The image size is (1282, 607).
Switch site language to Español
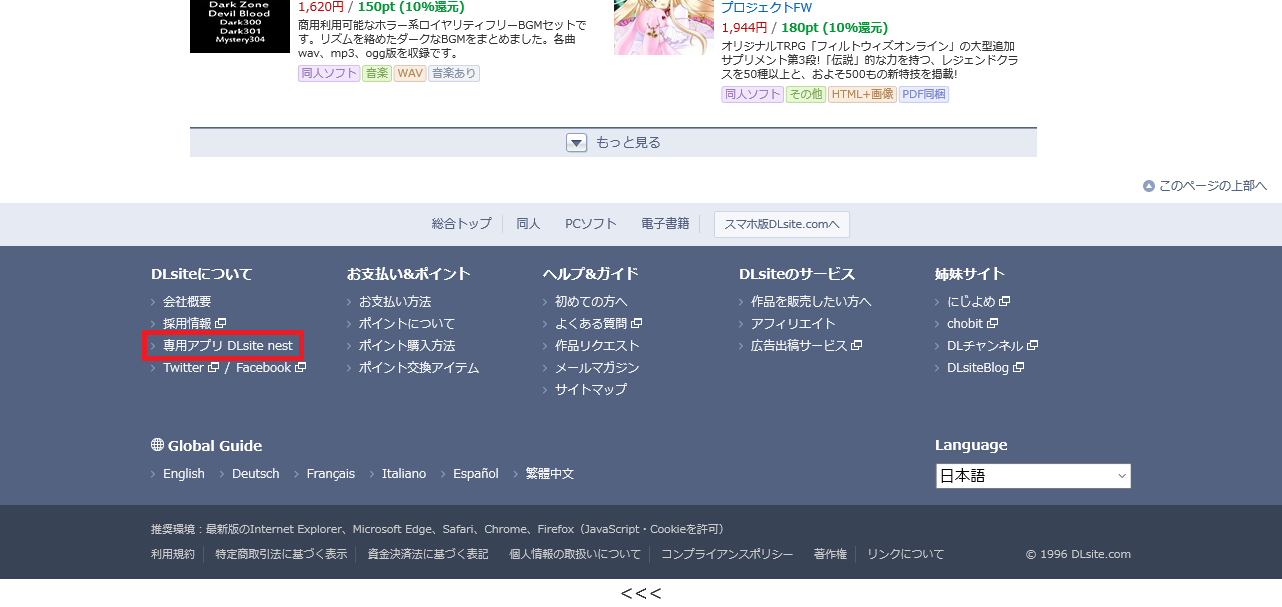point(476,473)
